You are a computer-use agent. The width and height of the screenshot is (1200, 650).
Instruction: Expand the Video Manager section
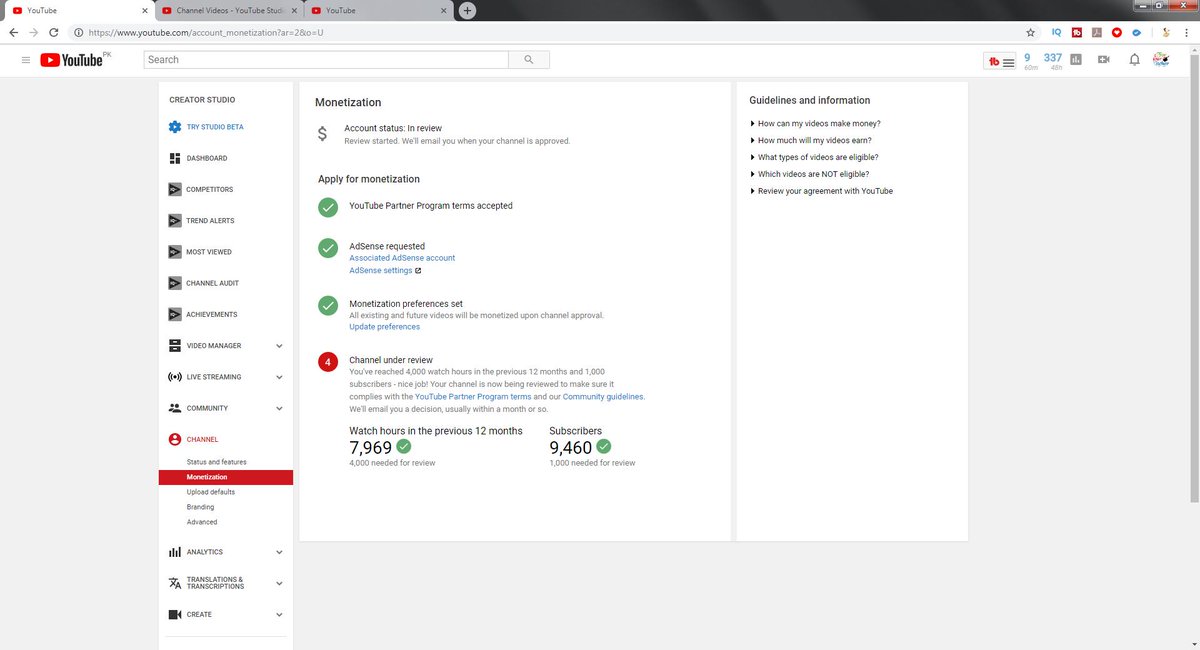coord(279,346)
